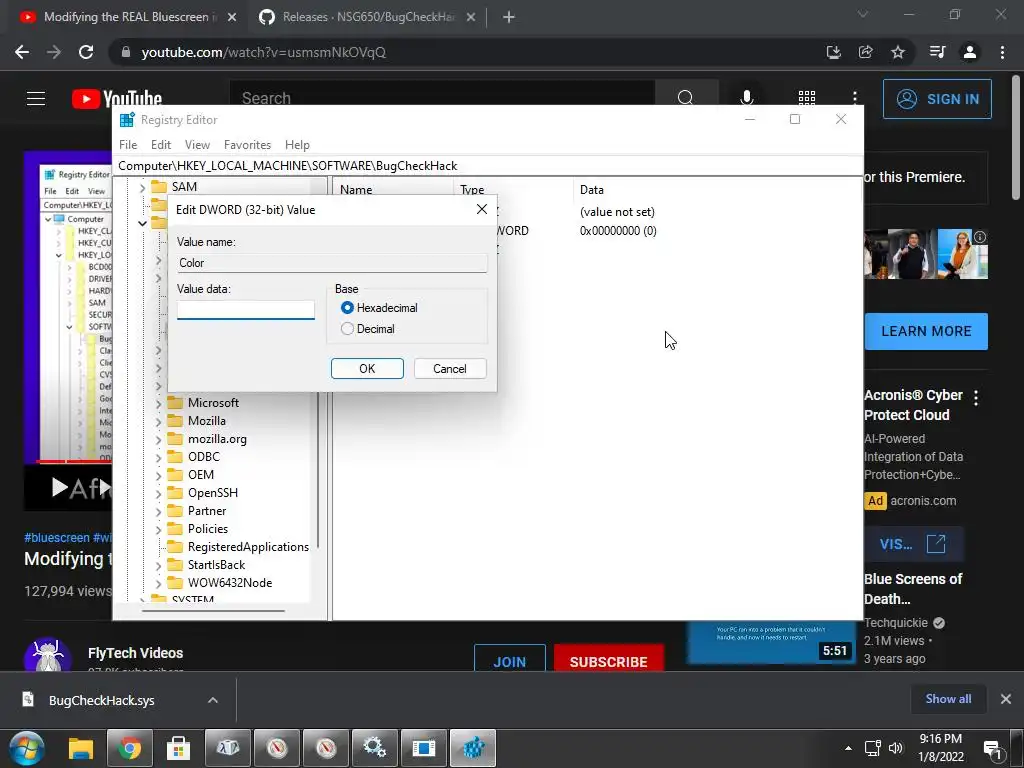Expand the Microsoft registry key

158,403
